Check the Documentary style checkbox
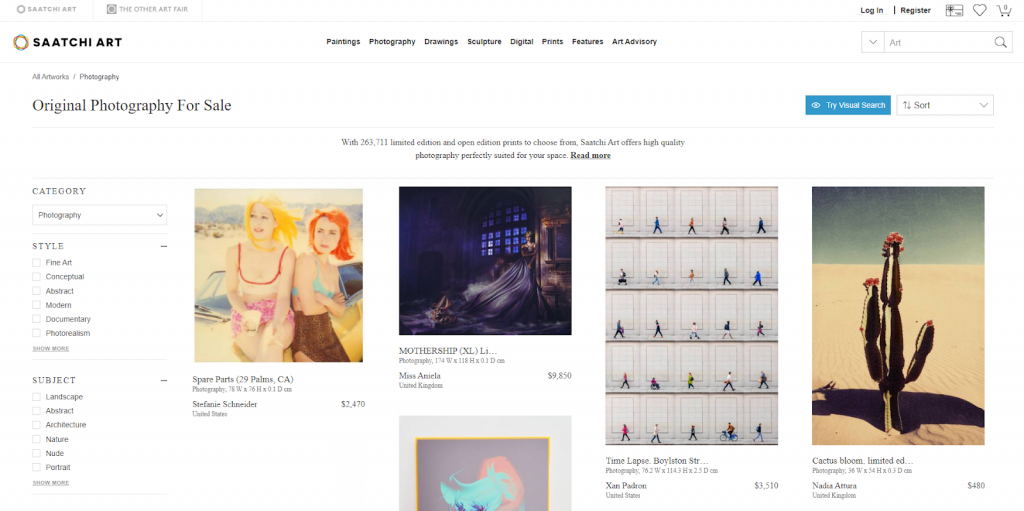Screen dimensions: 1024x511 click(x=37, y=320)
